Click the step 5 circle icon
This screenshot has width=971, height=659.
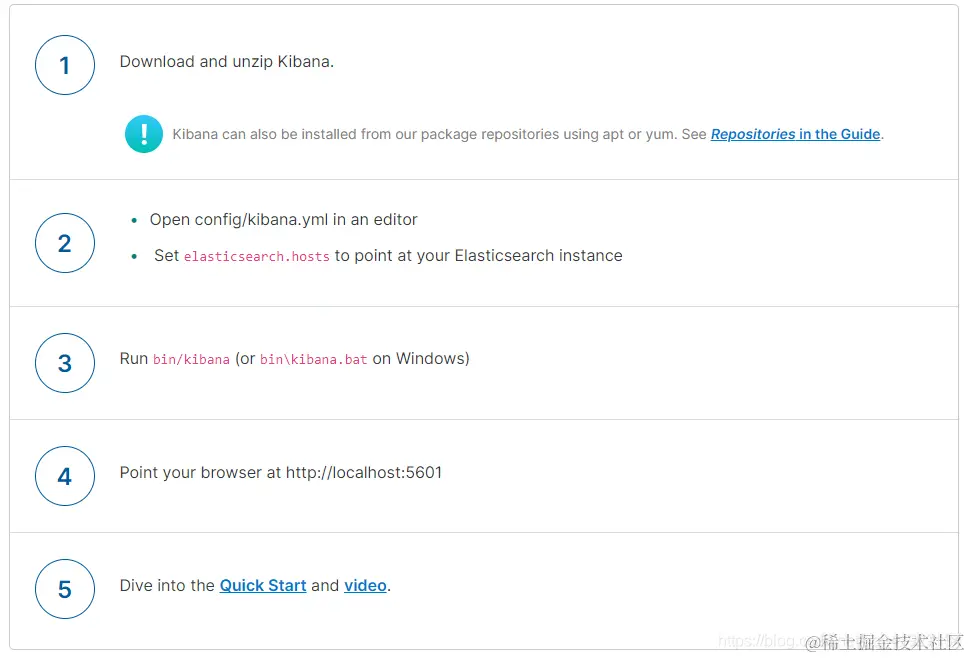(65, 588)
